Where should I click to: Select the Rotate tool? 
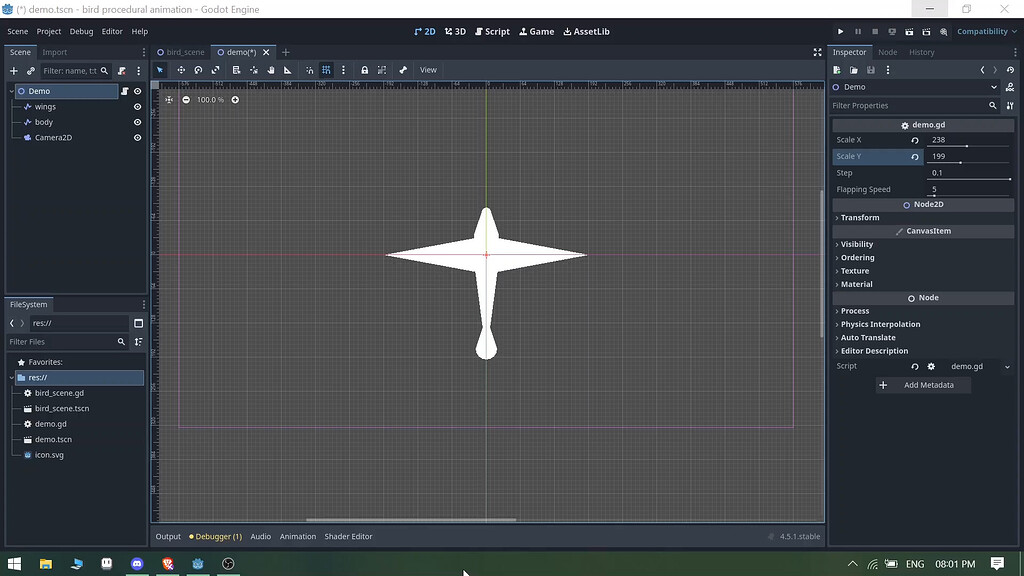coord(198,70)
